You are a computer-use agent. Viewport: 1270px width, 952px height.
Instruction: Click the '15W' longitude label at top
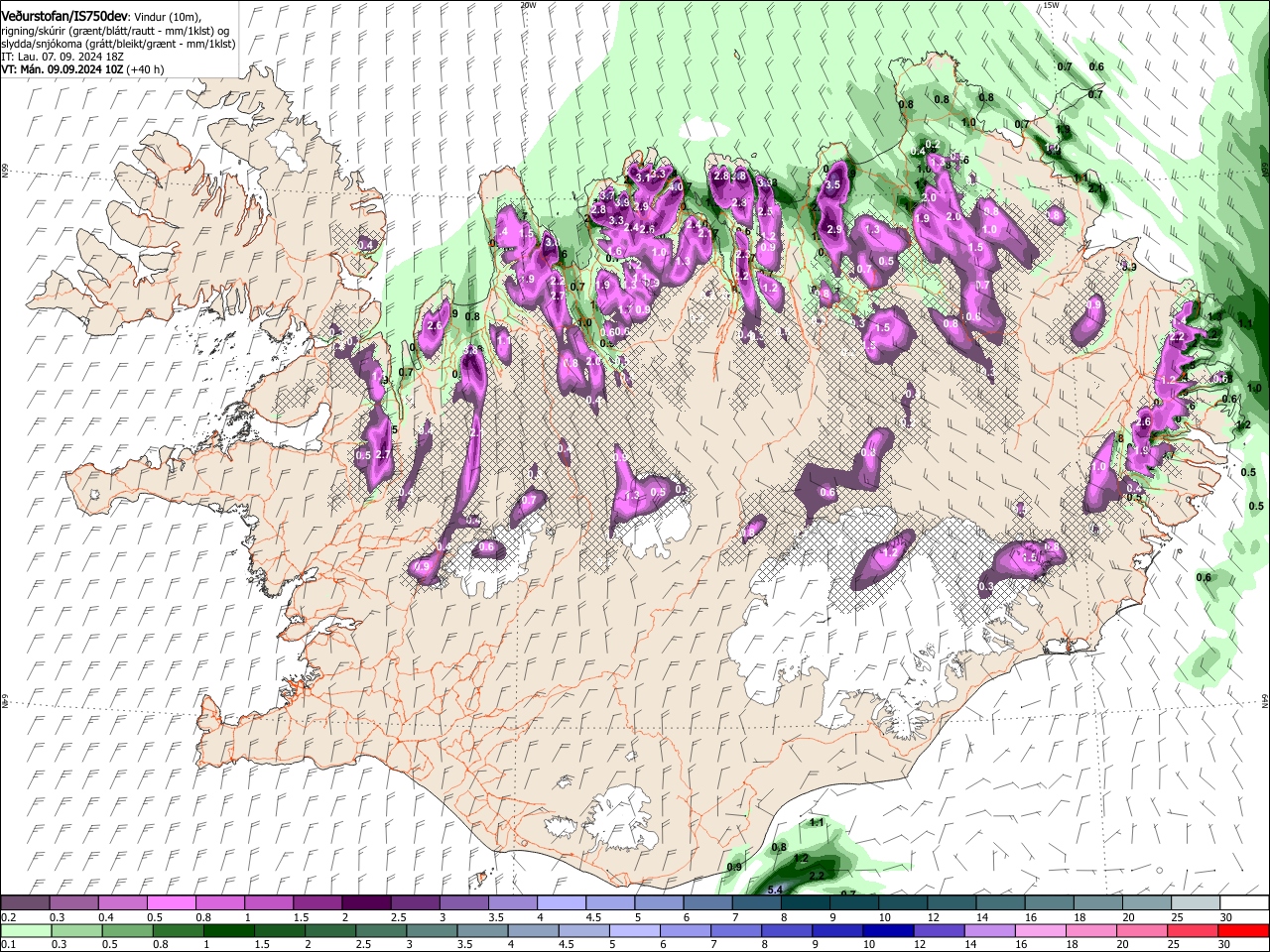pos(1051,5)
